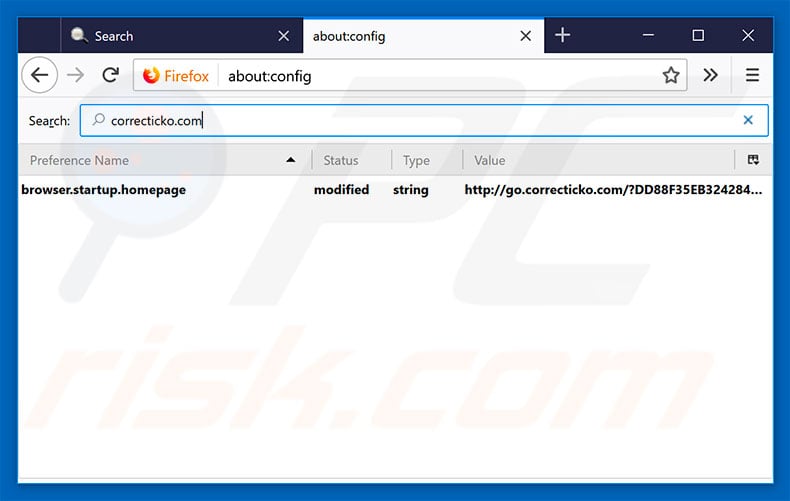Click the 'modified' status cell
This screenshot has width=790, height=501.
[x=342, y=190]
